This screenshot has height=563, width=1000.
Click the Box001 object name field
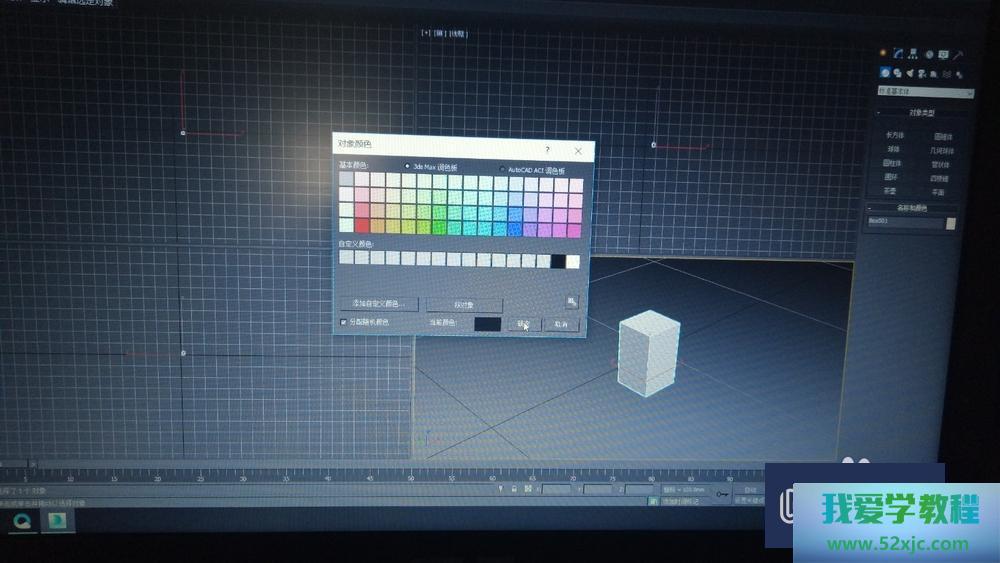point(904,223)
